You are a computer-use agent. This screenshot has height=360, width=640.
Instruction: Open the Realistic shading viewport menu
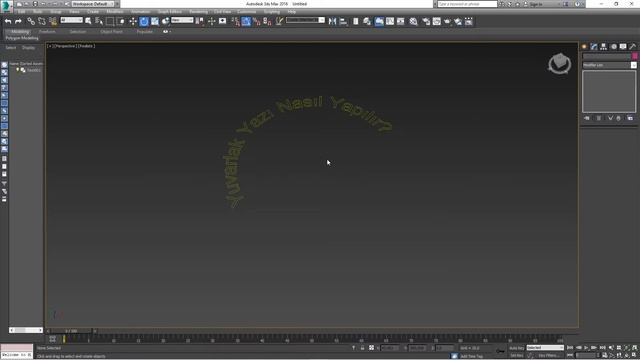pyautogui.click(x=86, y=46)
